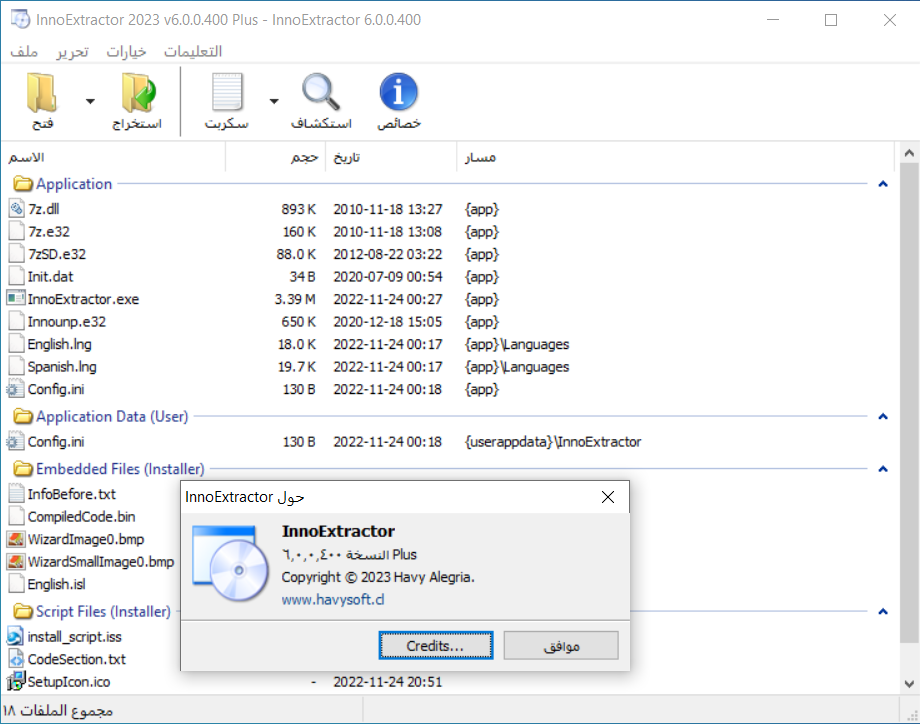Viewport: 920px width, 724px height.
Task: Sort by the Name (الاسم) column header
Action: coord(113,157)
